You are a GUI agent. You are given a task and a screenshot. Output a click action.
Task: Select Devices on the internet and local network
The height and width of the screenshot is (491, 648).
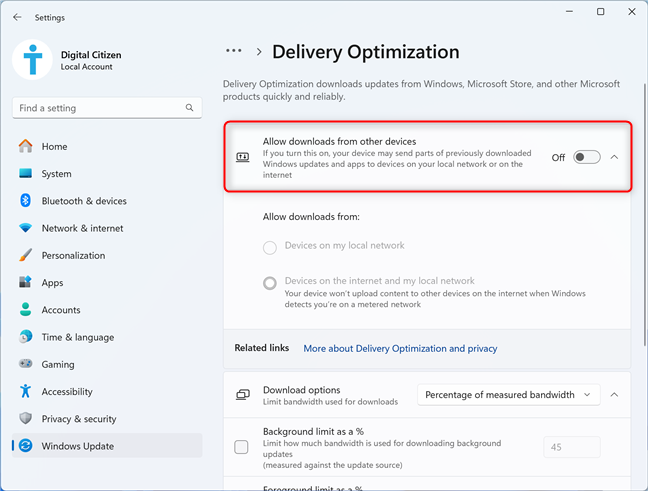pyautogui.click(x=270, y=283)
